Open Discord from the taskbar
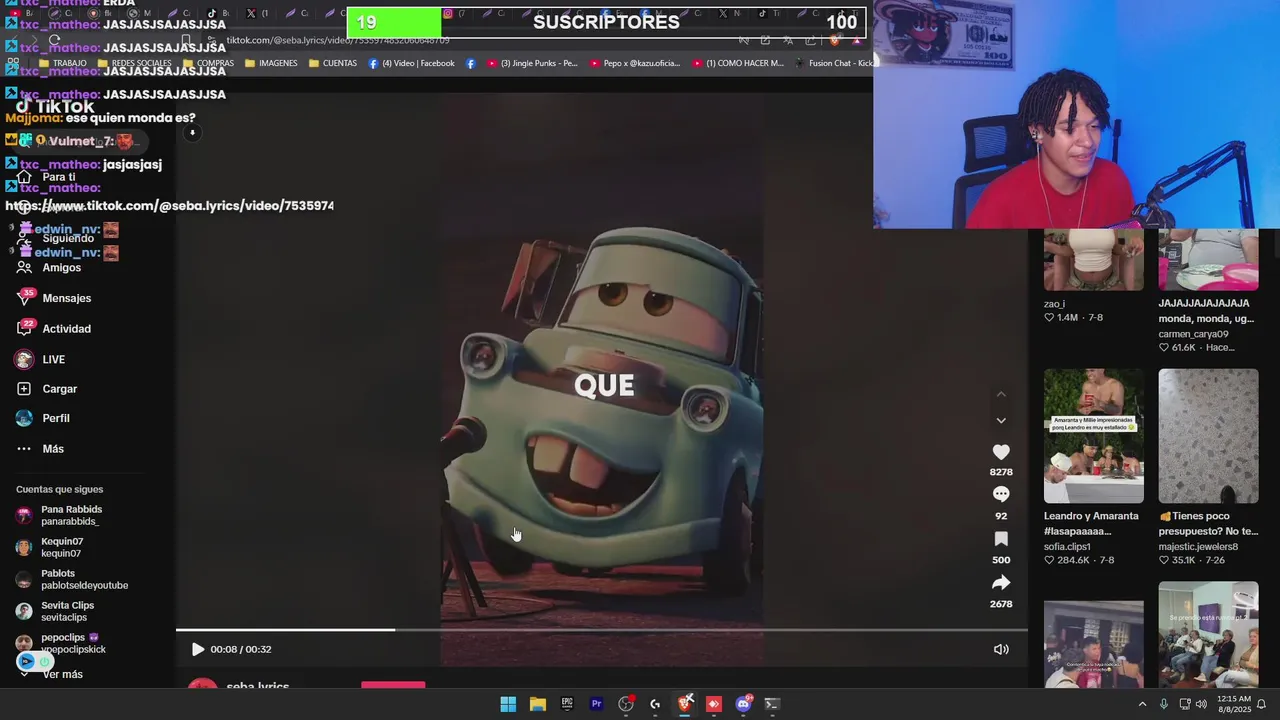Viewport: 1280px width, 720px height. tap(743, 704)
